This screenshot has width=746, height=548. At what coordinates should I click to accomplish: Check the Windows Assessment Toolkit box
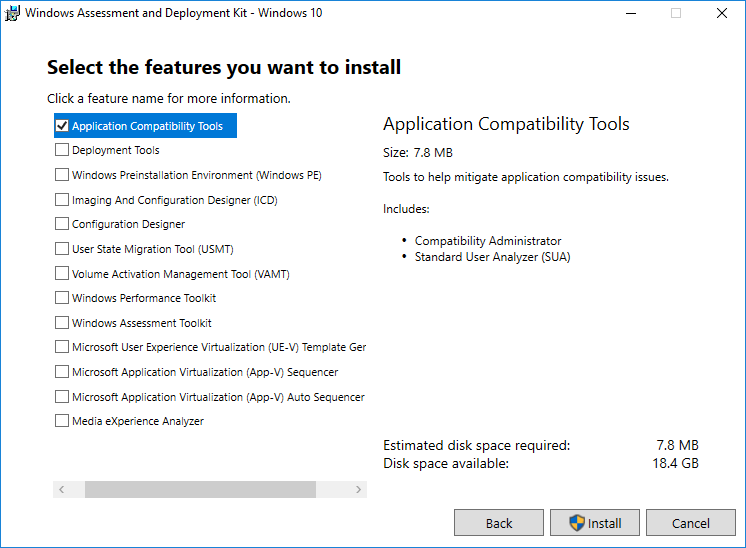pos(62,323)
